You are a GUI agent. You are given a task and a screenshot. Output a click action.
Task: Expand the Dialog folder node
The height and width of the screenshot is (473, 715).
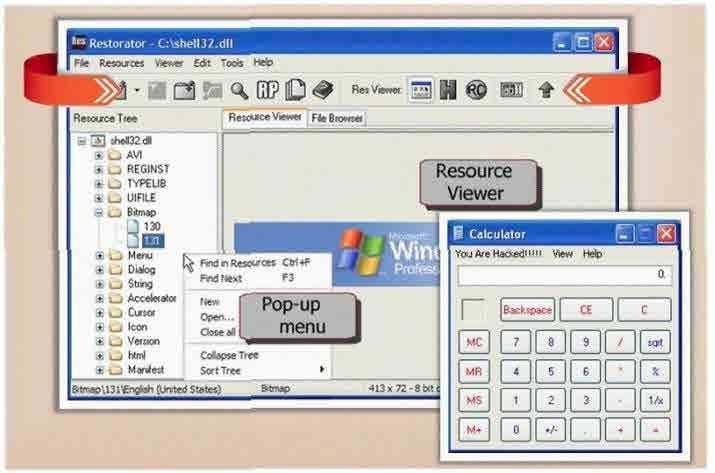(x=99, y=270)
